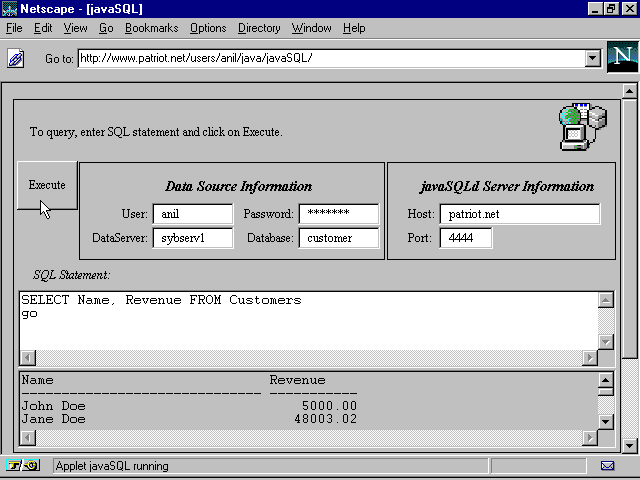Select the Host field showing patriot.net

point(519,214)
